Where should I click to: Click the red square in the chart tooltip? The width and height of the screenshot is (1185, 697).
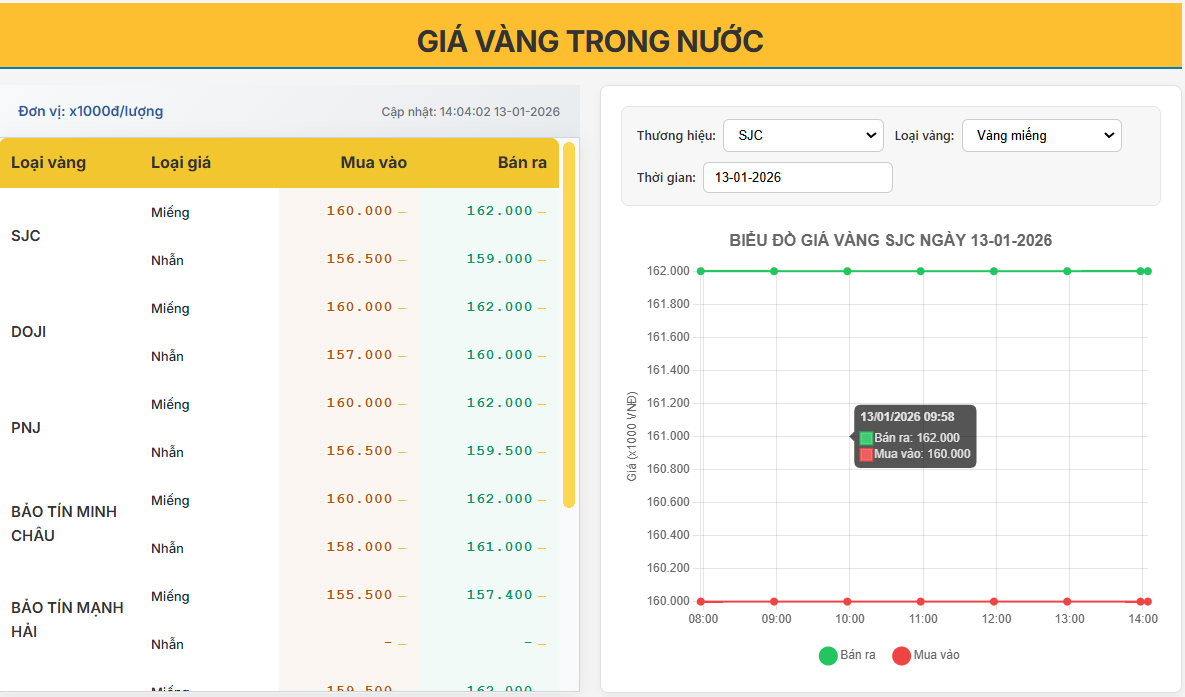point(864,453)
